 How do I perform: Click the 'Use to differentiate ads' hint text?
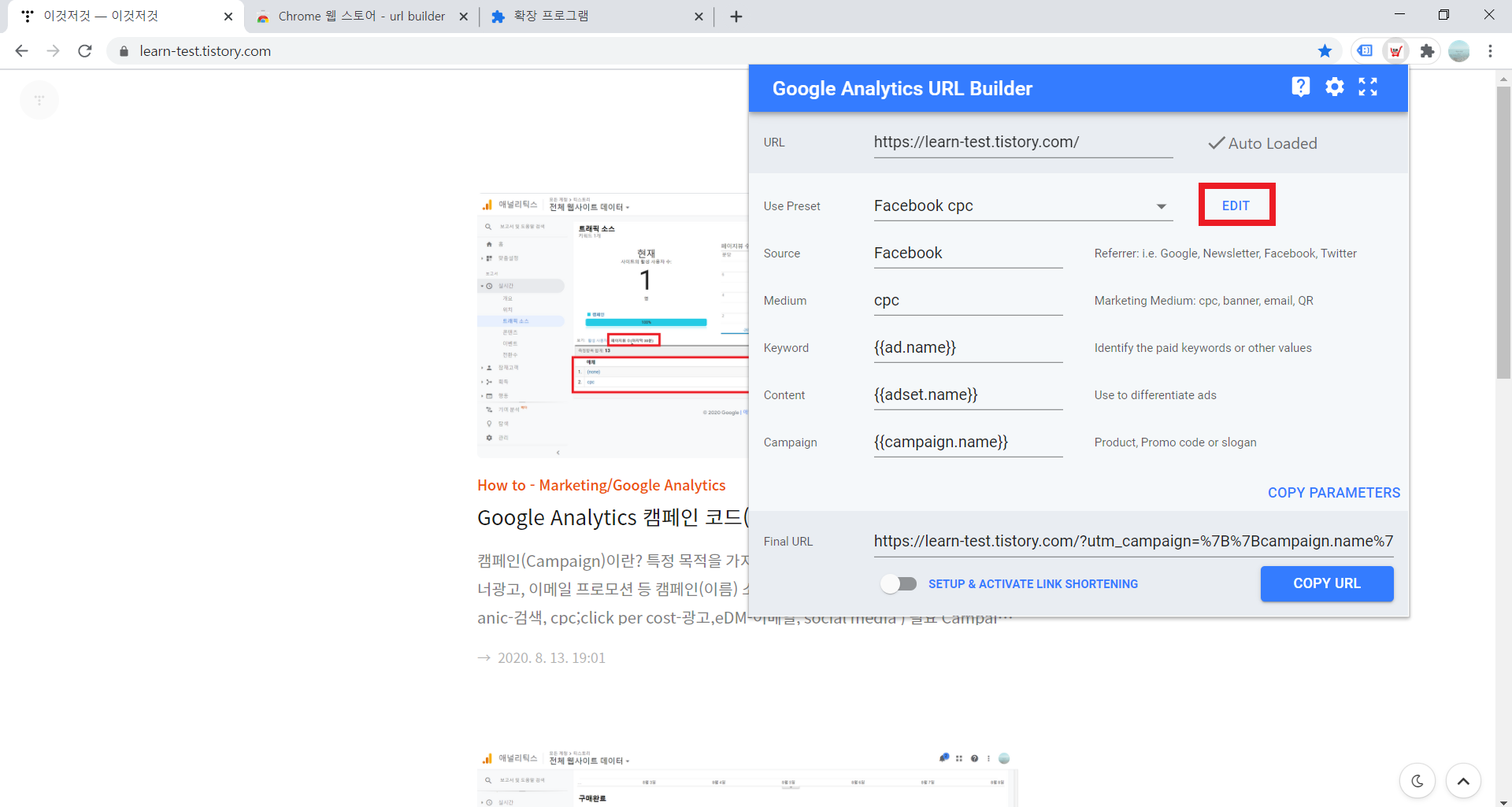(x=1155, y=395)
